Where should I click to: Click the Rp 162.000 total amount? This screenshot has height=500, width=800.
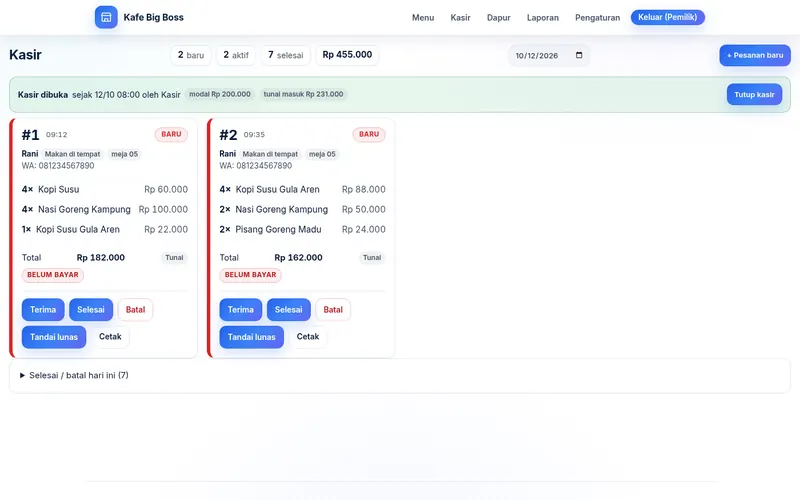point(298,258)
